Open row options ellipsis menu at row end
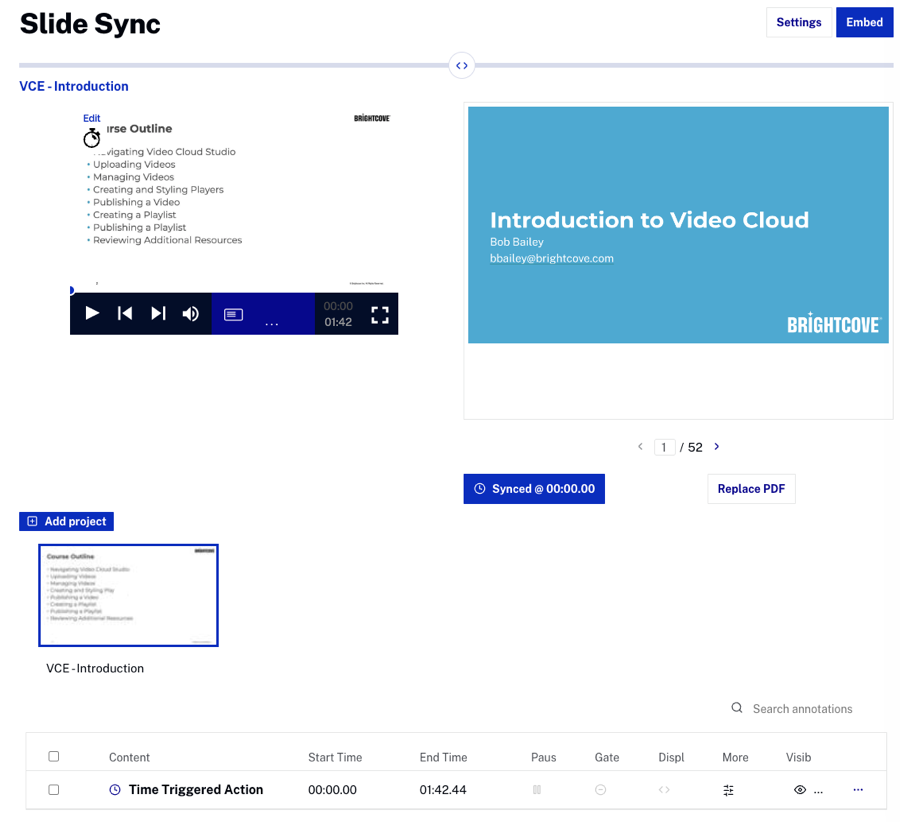 [x=858, y=790]
